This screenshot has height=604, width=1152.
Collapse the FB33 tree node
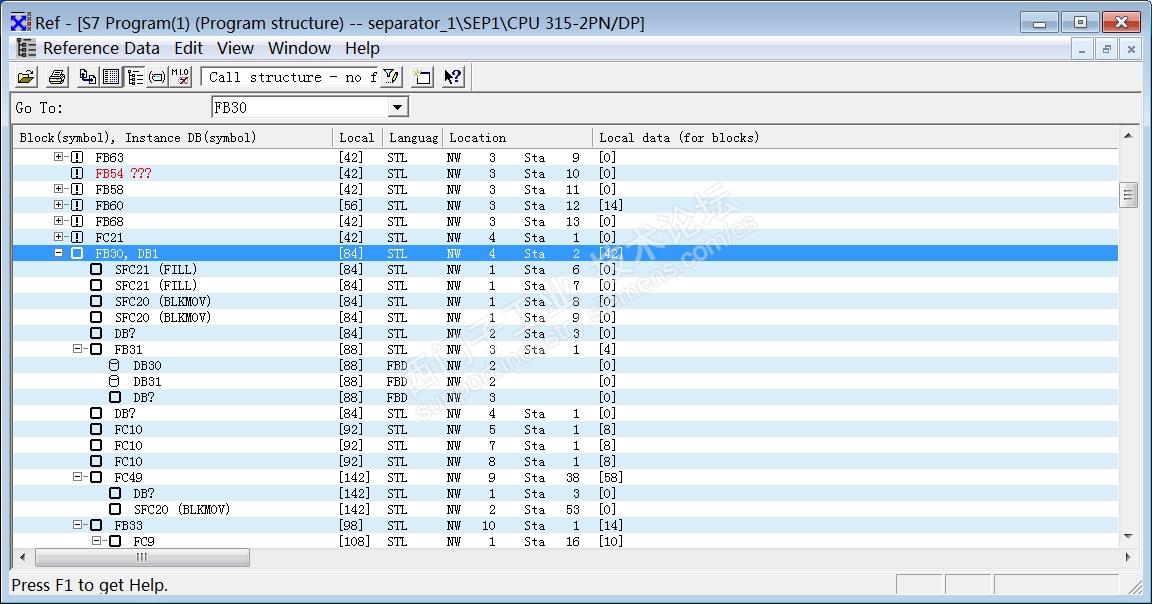click(x=77, y=525)
